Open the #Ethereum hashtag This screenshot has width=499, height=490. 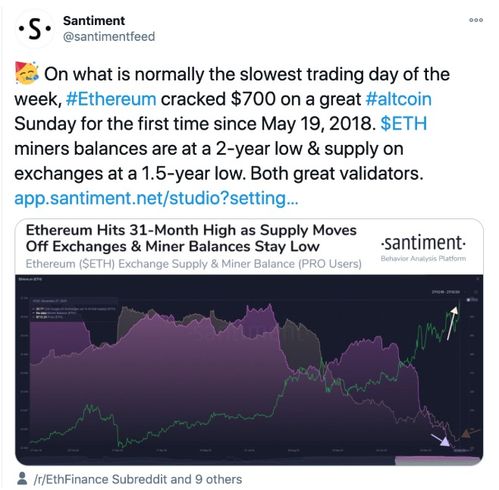point(111,99)
